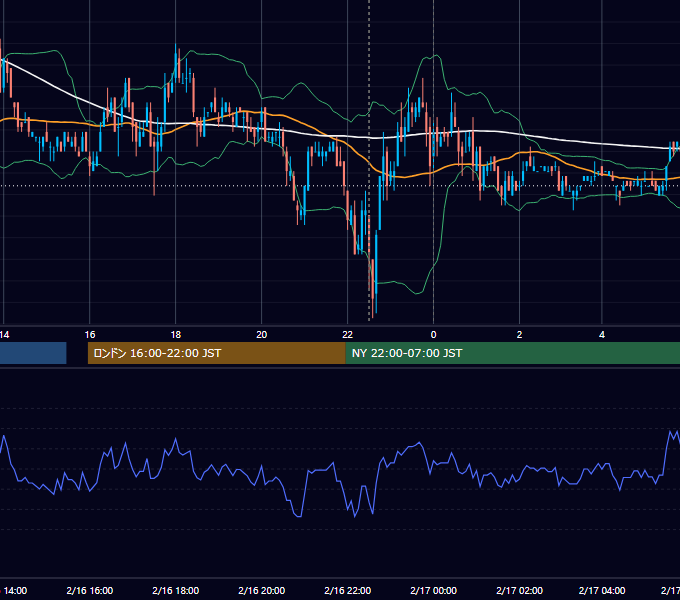Click the 18 hour label on chart axis
The image size is (680, 600).
click(176, 335)
